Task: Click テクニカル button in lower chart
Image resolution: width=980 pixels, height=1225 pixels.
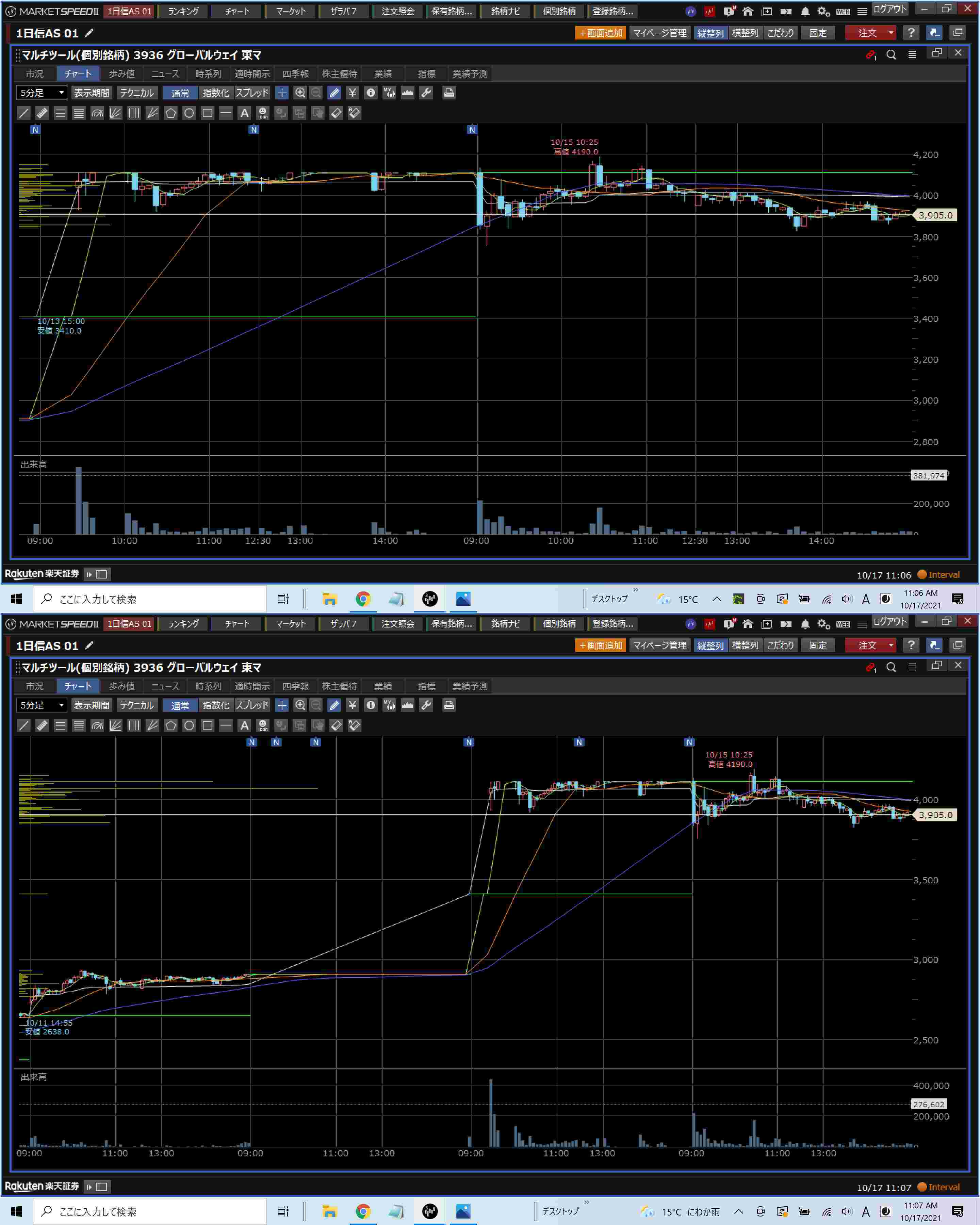Action: tap(136, 705)
